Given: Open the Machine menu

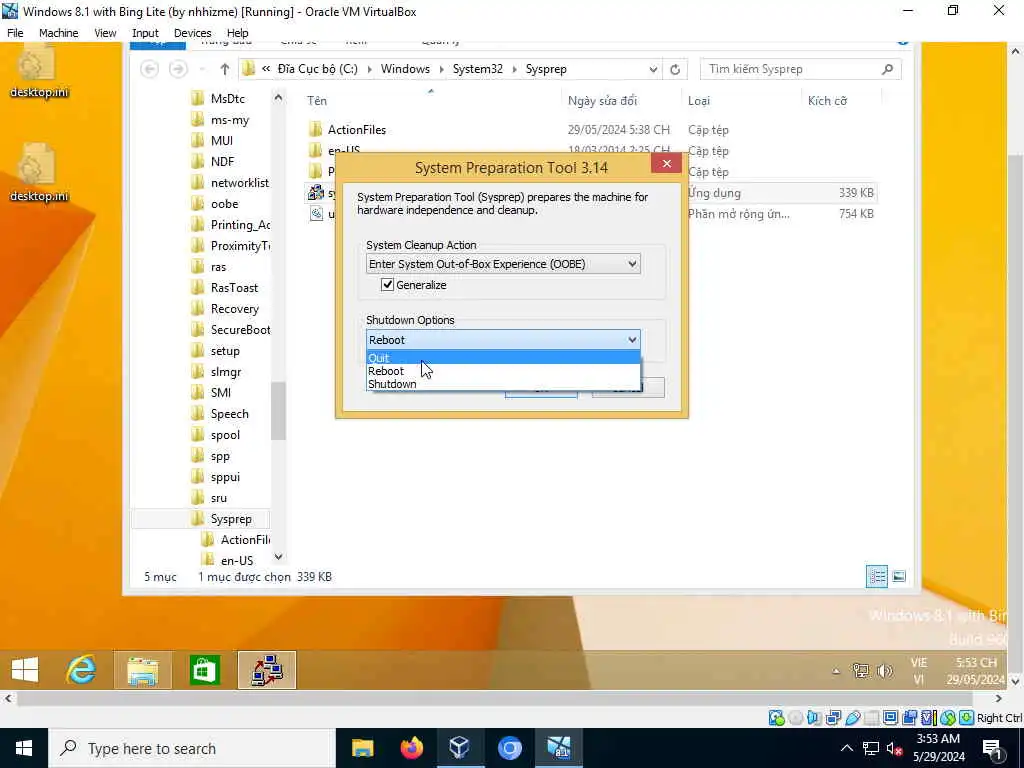Looking at the screenshot, I should click(x=59, y=33).
